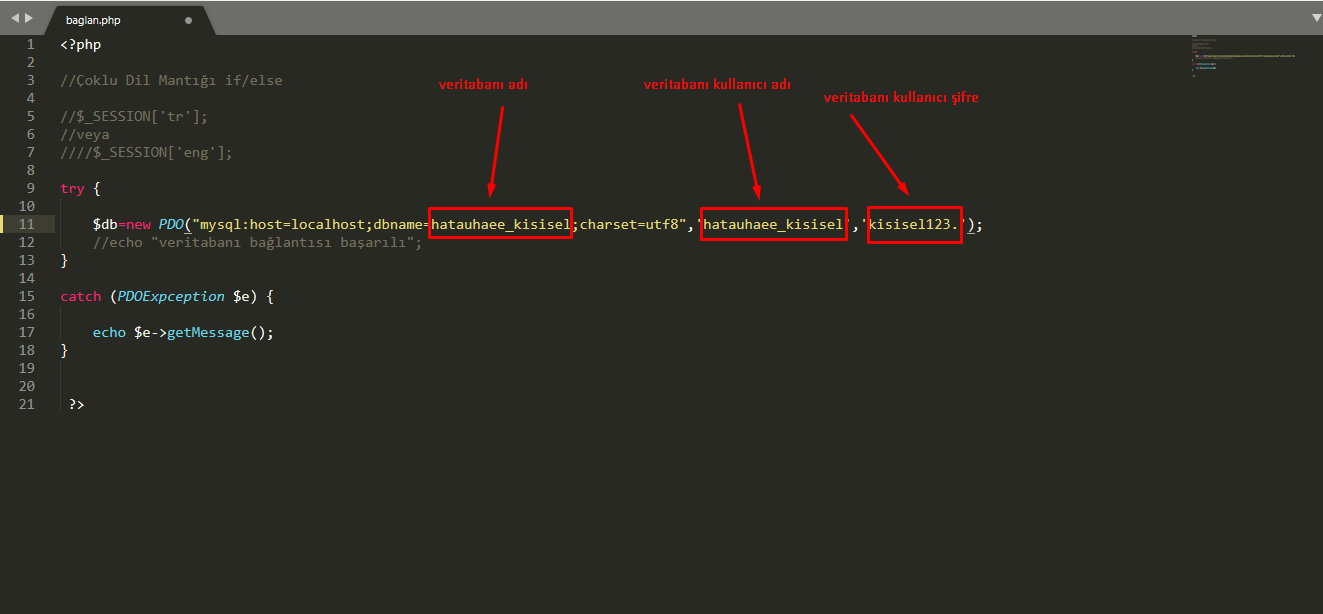Screen dimensions: 1323x614
Task: Click the dbname parameter text
Action: coord(398,225)
